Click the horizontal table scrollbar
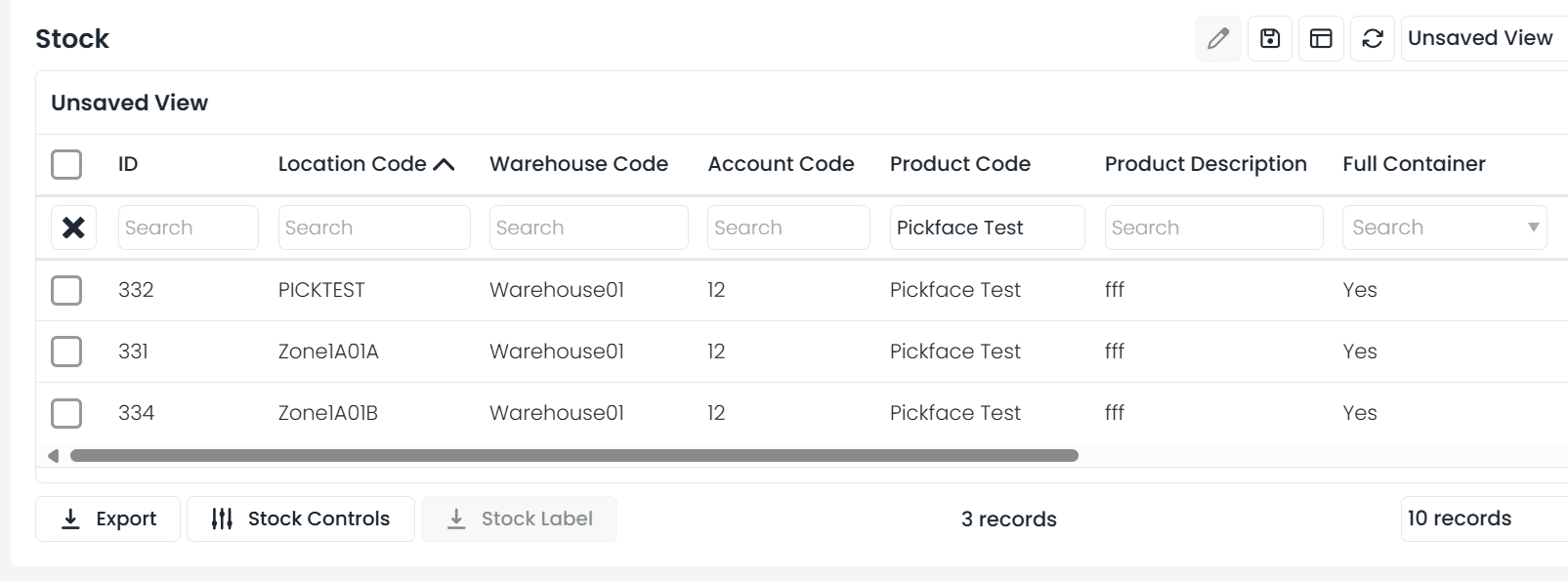Viewport: 1568px width, 581px height. tap(573, 456)
